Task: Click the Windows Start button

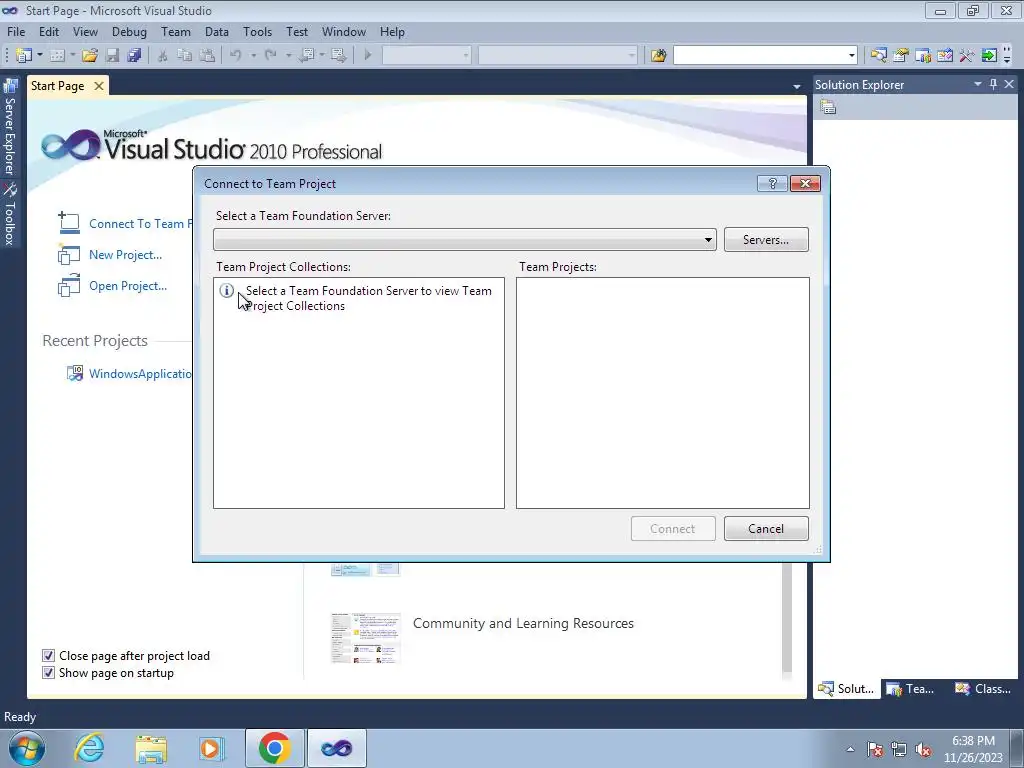Action: click(27, 748)
